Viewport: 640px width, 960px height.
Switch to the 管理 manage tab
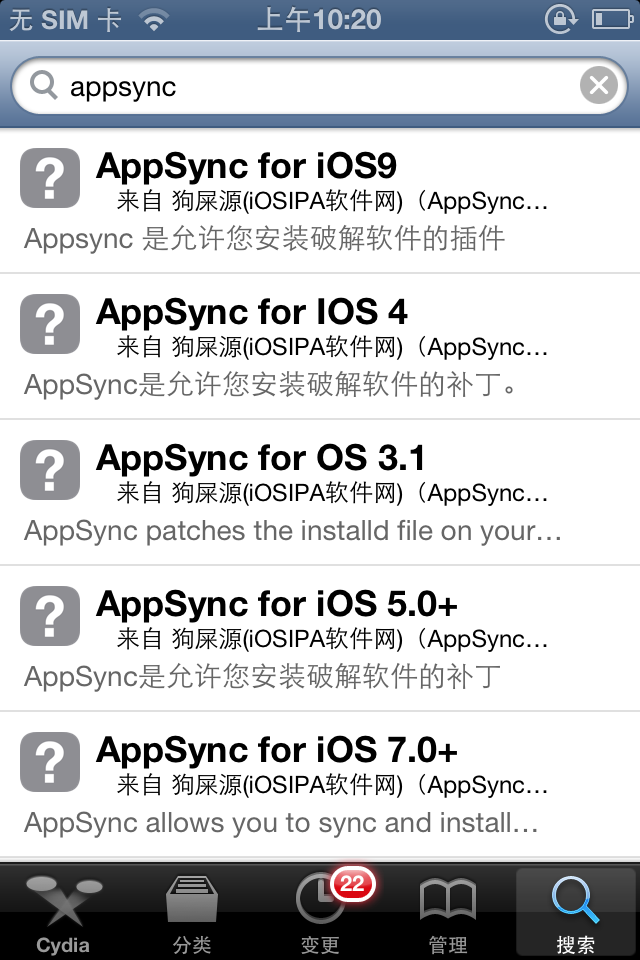(448, 913)
